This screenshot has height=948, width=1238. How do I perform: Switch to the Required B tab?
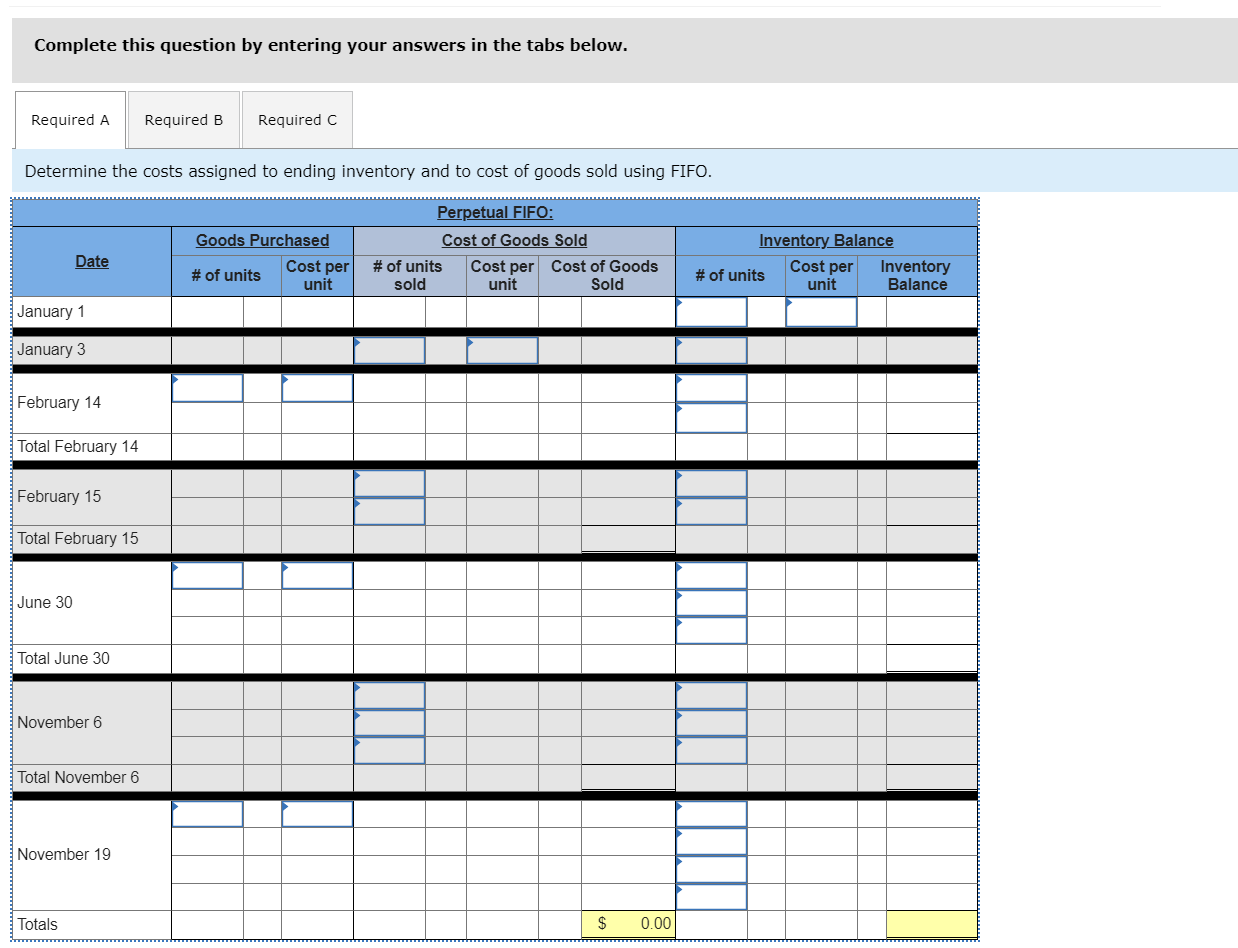(183, 119)
